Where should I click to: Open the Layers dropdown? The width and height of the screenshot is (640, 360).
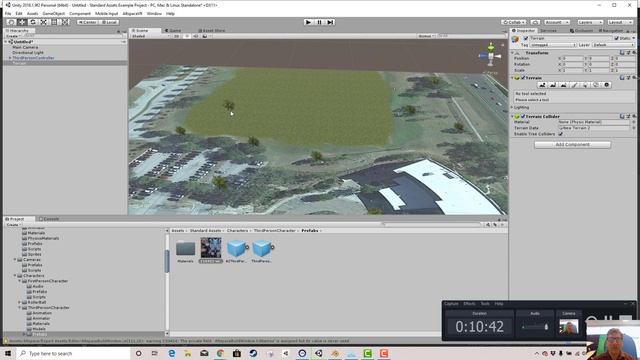tap(590, 22)
